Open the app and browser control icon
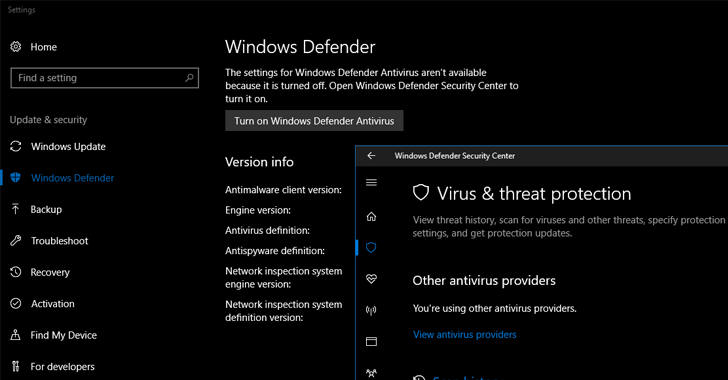 371,341
